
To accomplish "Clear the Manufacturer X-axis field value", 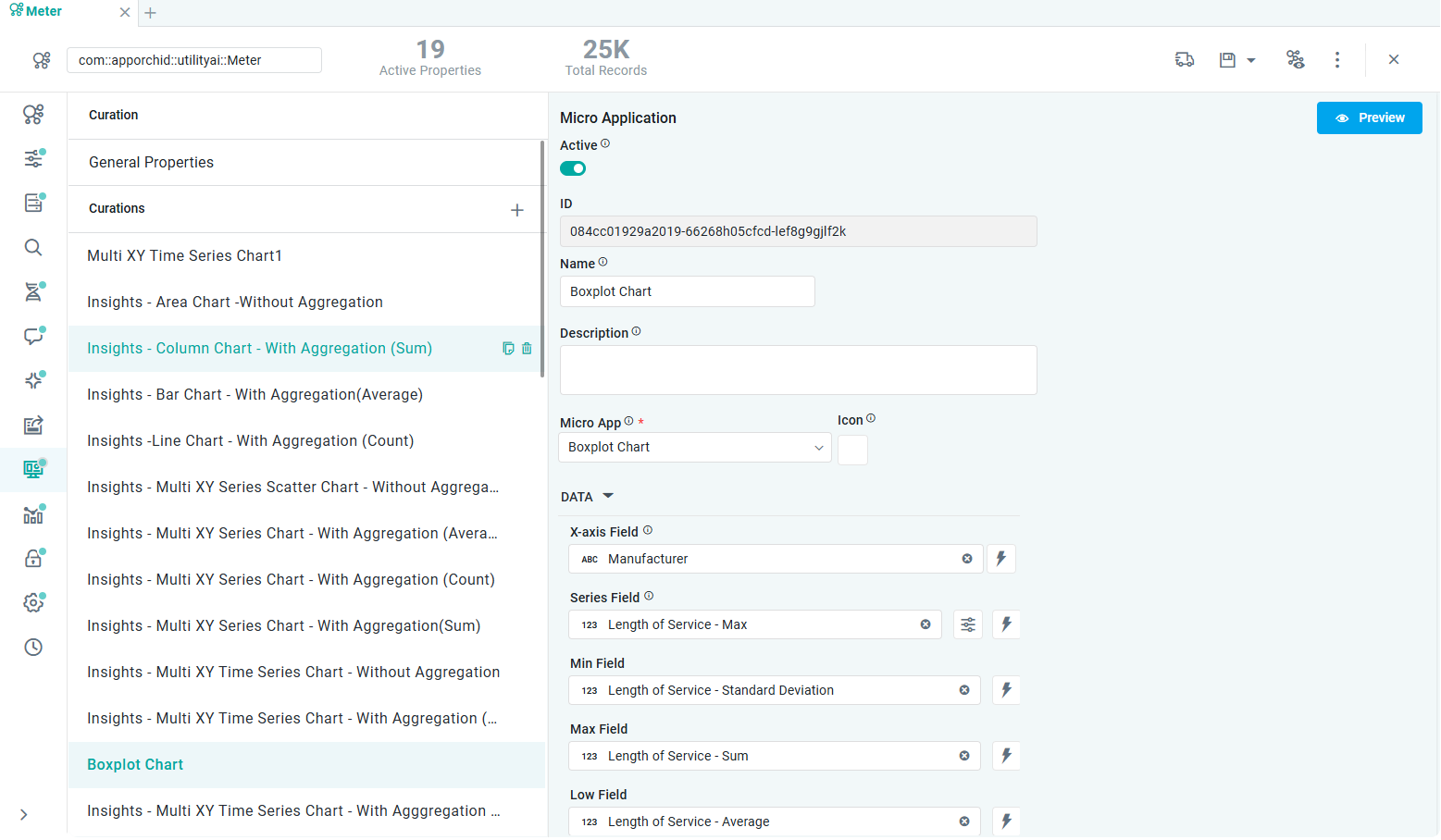I will 967,559.
